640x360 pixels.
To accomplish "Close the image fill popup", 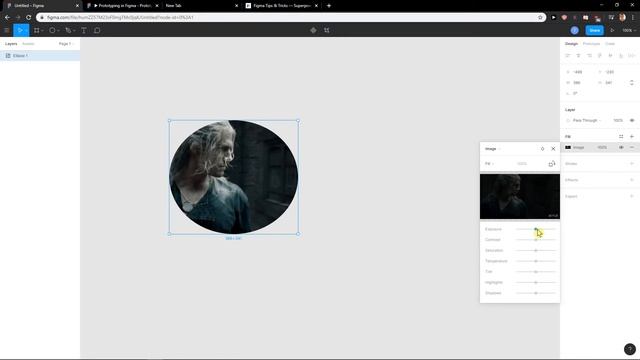I will pos(553,149).
